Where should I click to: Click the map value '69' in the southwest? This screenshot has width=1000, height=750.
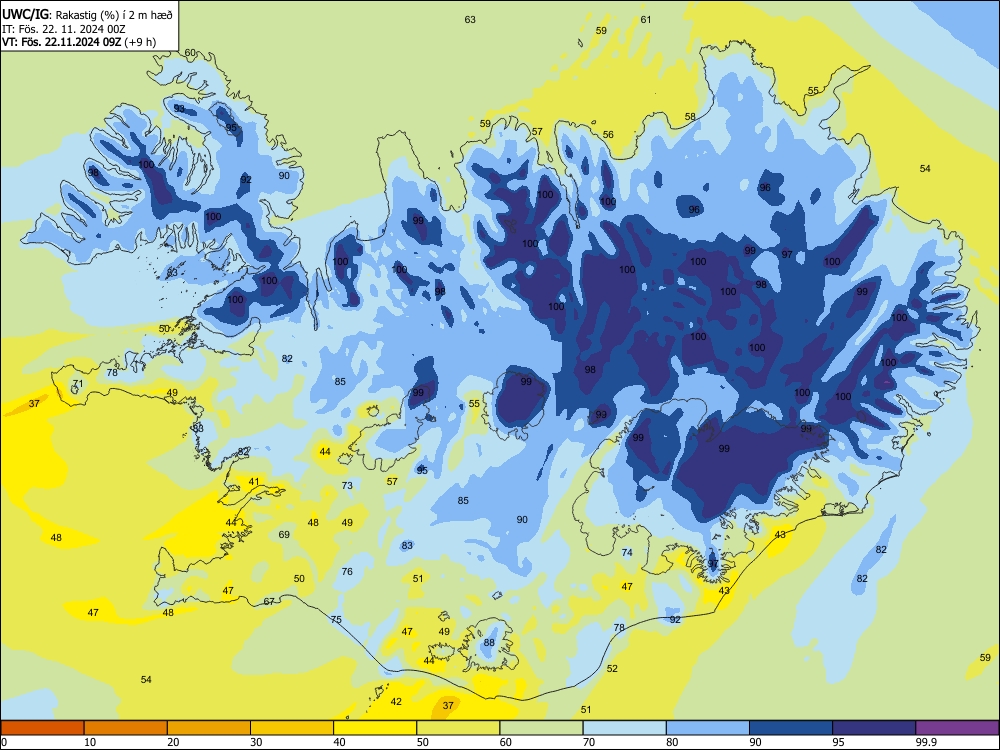pos(284,534)
